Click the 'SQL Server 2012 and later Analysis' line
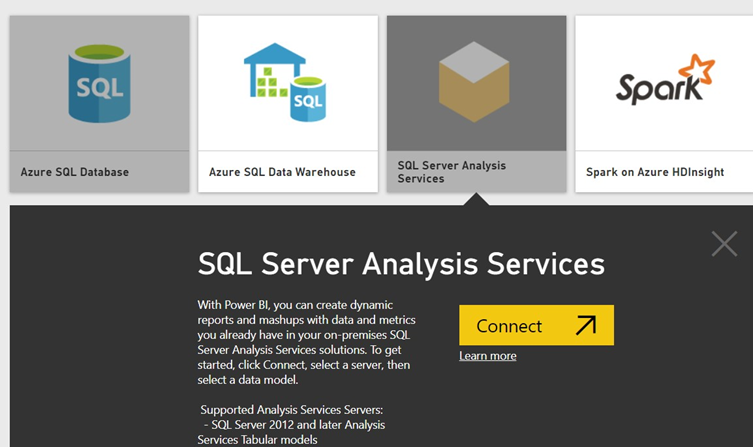Image resolution: width=753 pixels, height=447 pixels. 294,425
